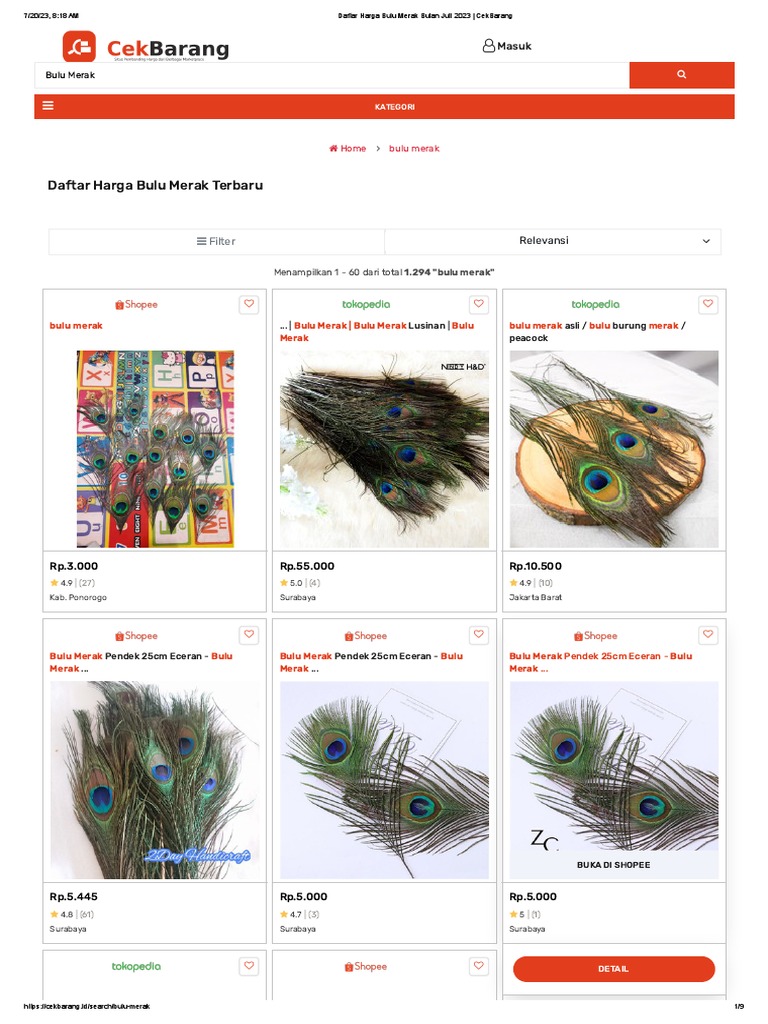768x1024 pixels.
Task: Click the 2Day Handicraft feather thumbnail
Action: pyautogui.click(x=155, y=780)
